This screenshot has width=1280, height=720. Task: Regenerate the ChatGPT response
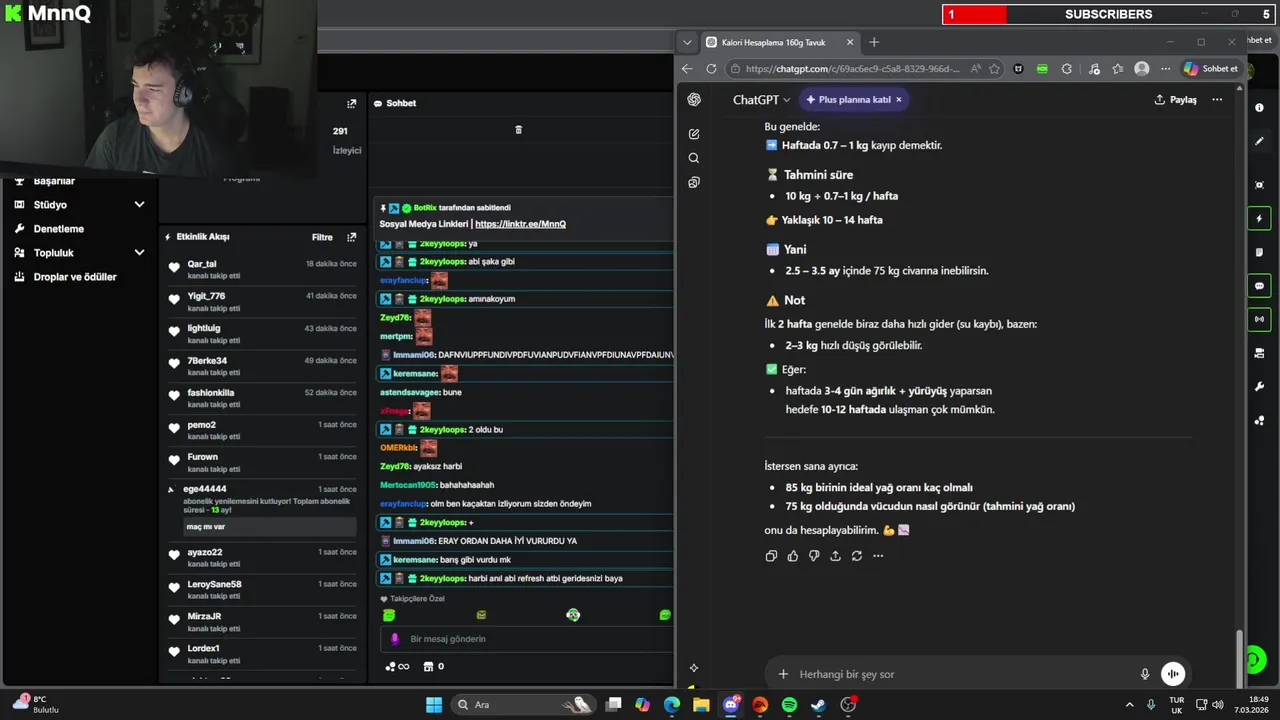pos(857,556)
